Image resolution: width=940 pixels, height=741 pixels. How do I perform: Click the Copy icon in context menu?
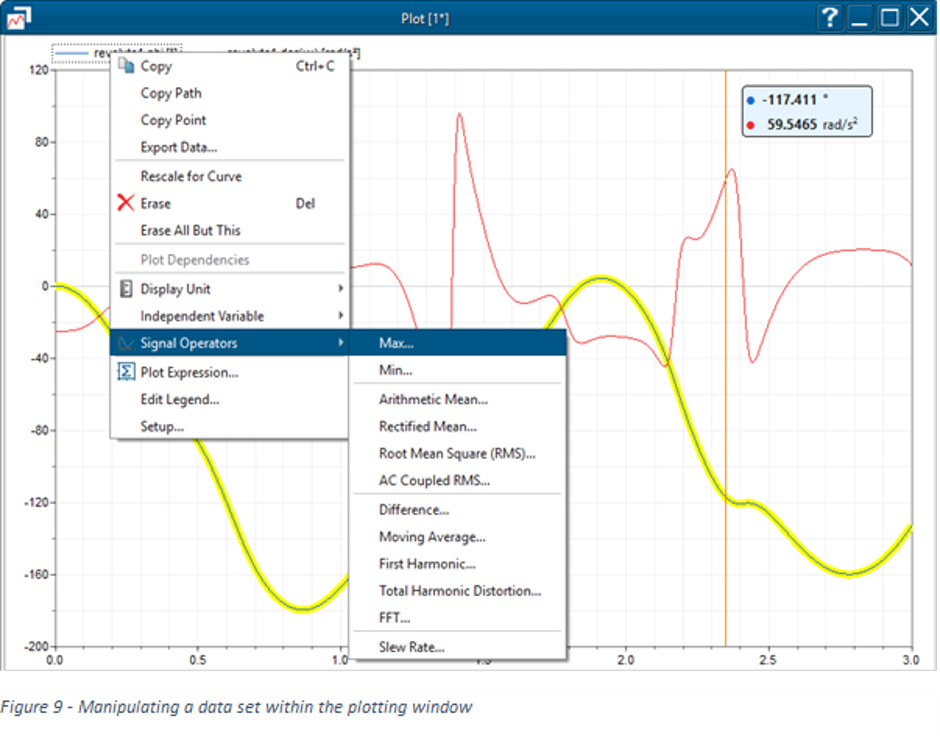point(126,65)
